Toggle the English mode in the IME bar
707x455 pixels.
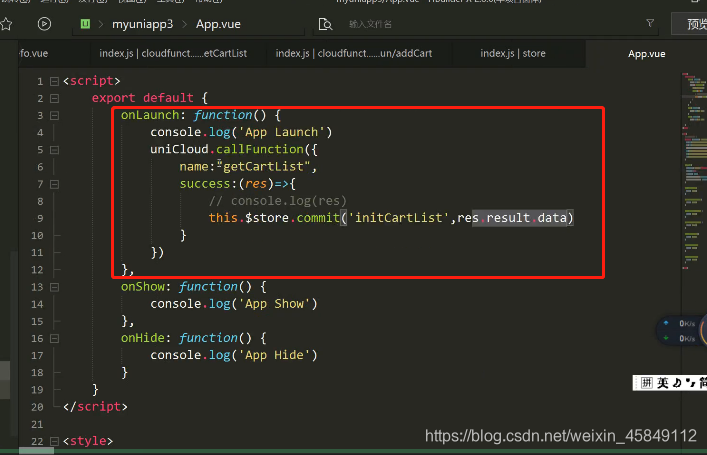[663, 383]
